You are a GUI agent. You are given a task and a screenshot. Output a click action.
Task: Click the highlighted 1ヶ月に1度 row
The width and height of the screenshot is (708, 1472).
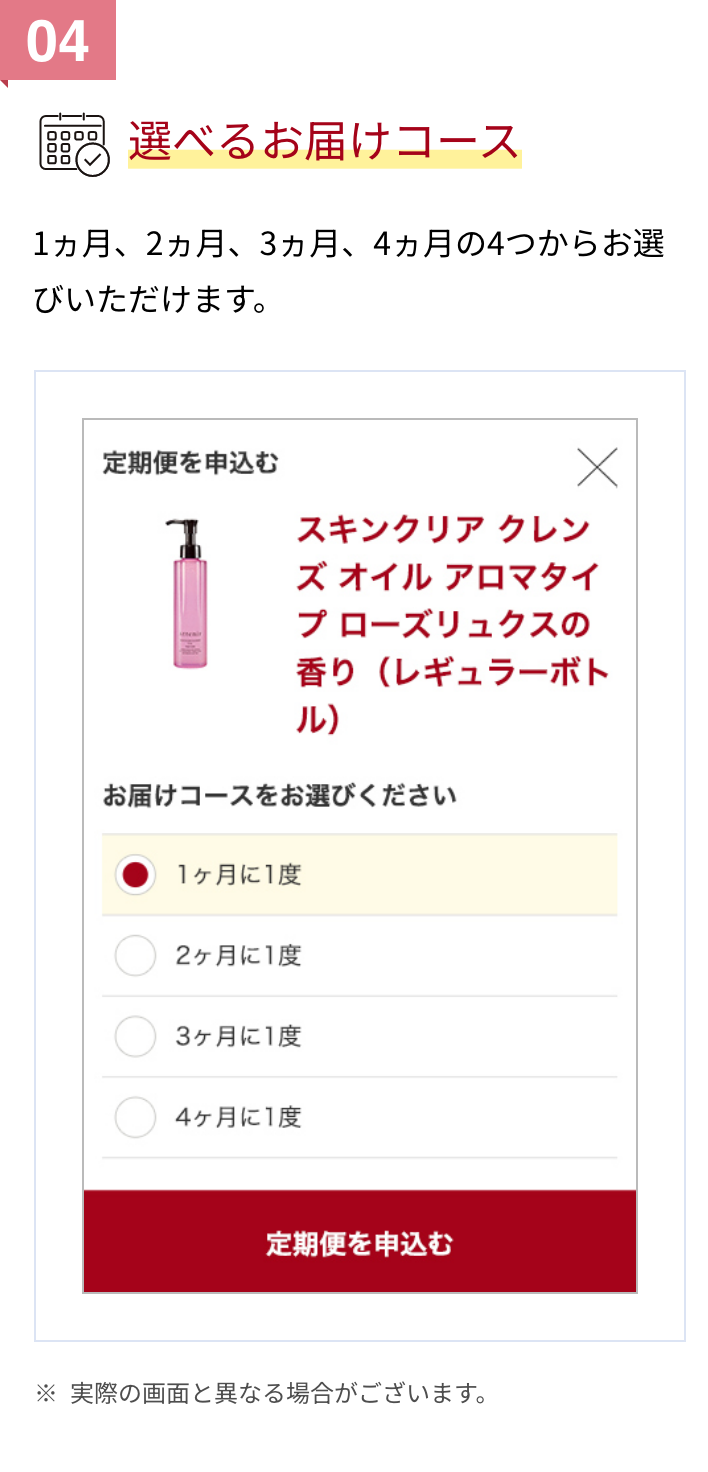358,874
